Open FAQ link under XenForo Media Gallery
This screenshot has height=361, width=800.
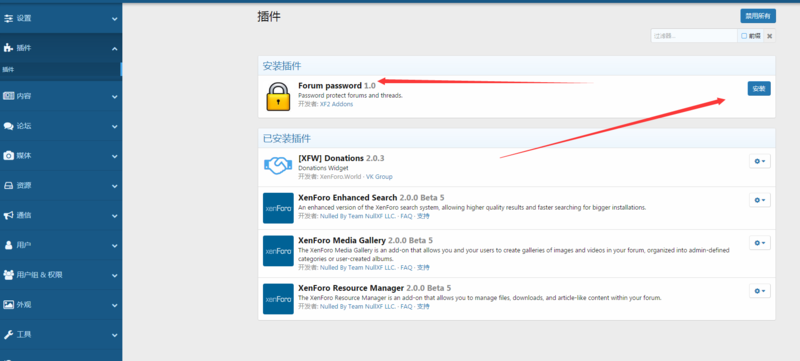pyautogui.click(x=406, y=267)
